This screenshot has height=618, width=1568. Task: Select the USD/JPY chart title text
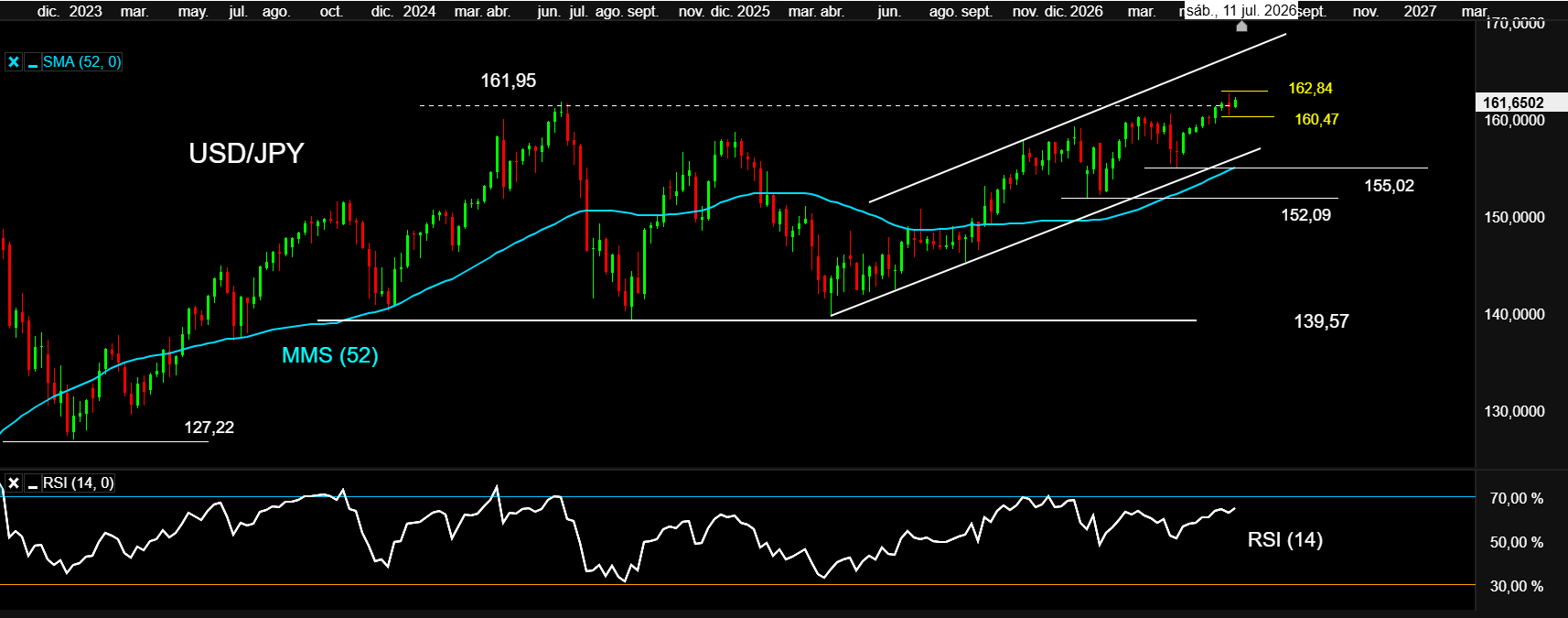[x=246, y=153]
